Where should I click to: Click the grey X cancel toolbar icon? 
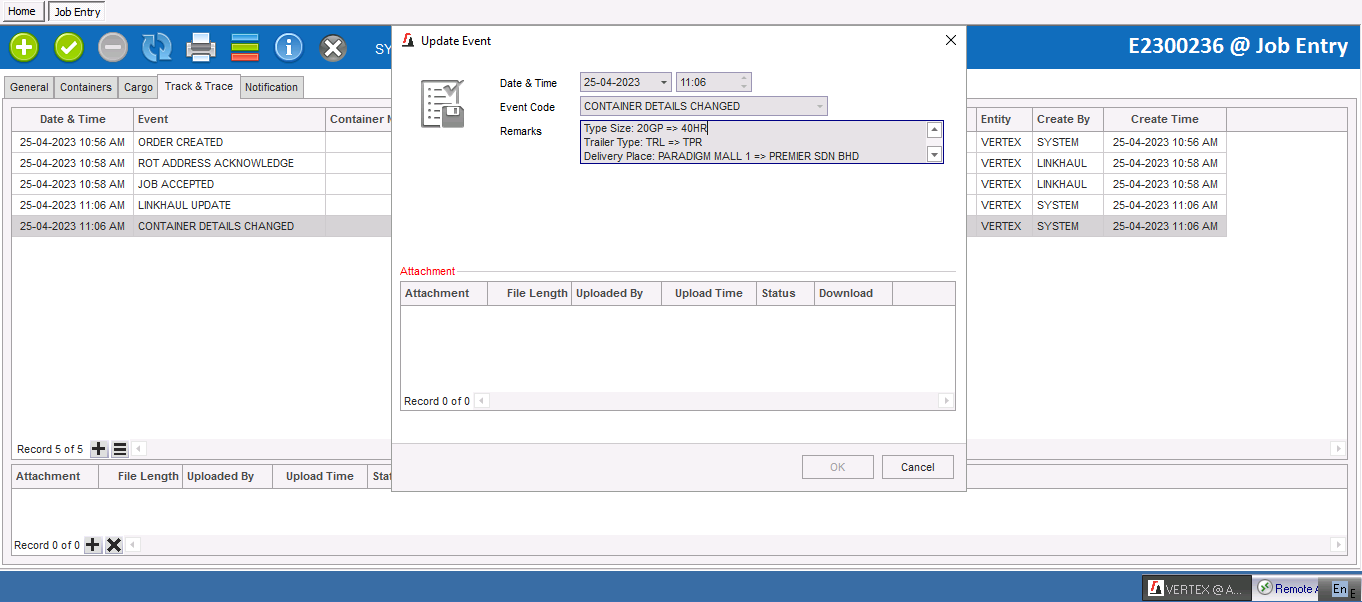click(x=333, y=47)
